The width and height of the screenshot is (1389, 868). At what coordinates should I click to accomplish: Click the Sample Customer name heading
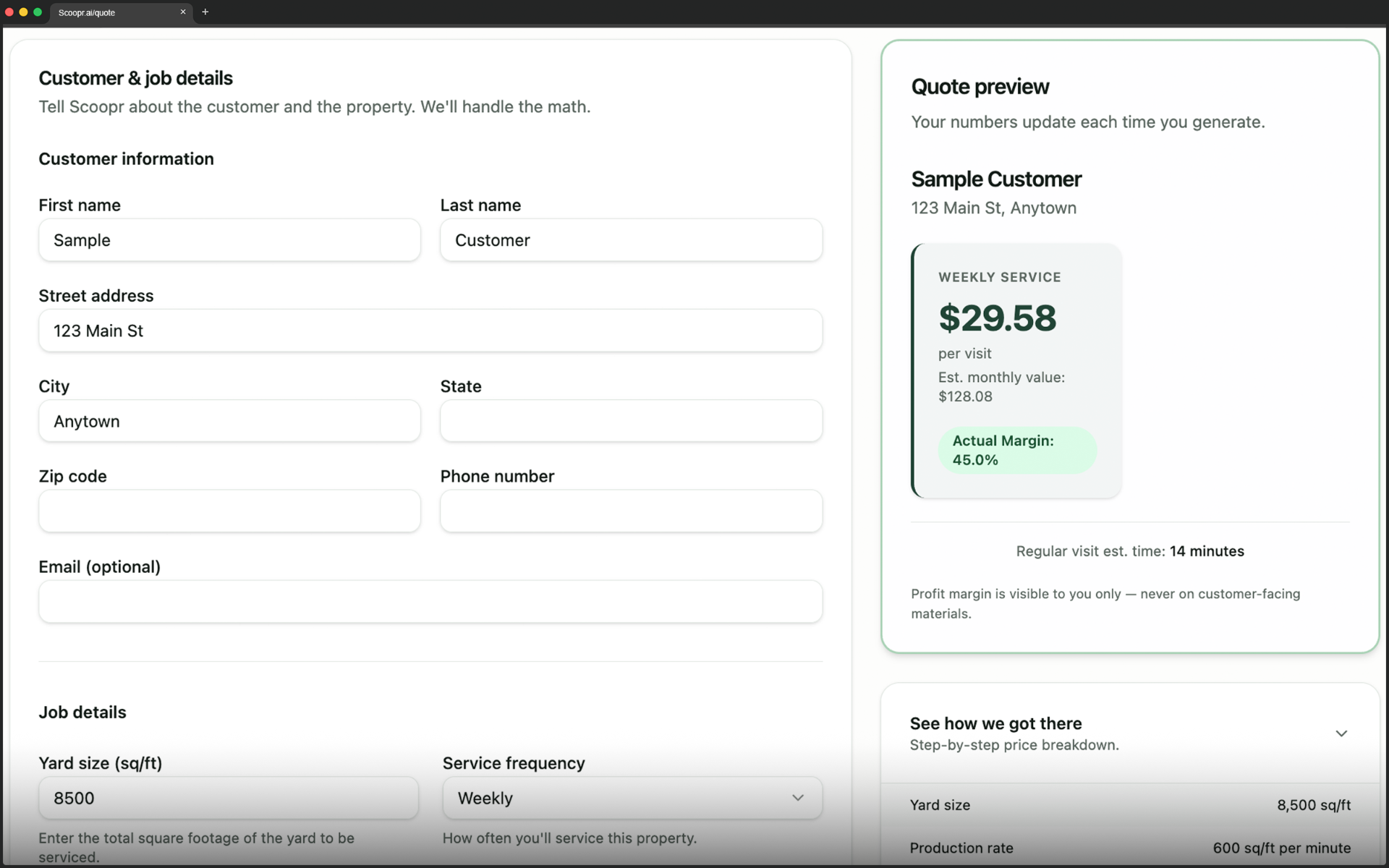996,179
